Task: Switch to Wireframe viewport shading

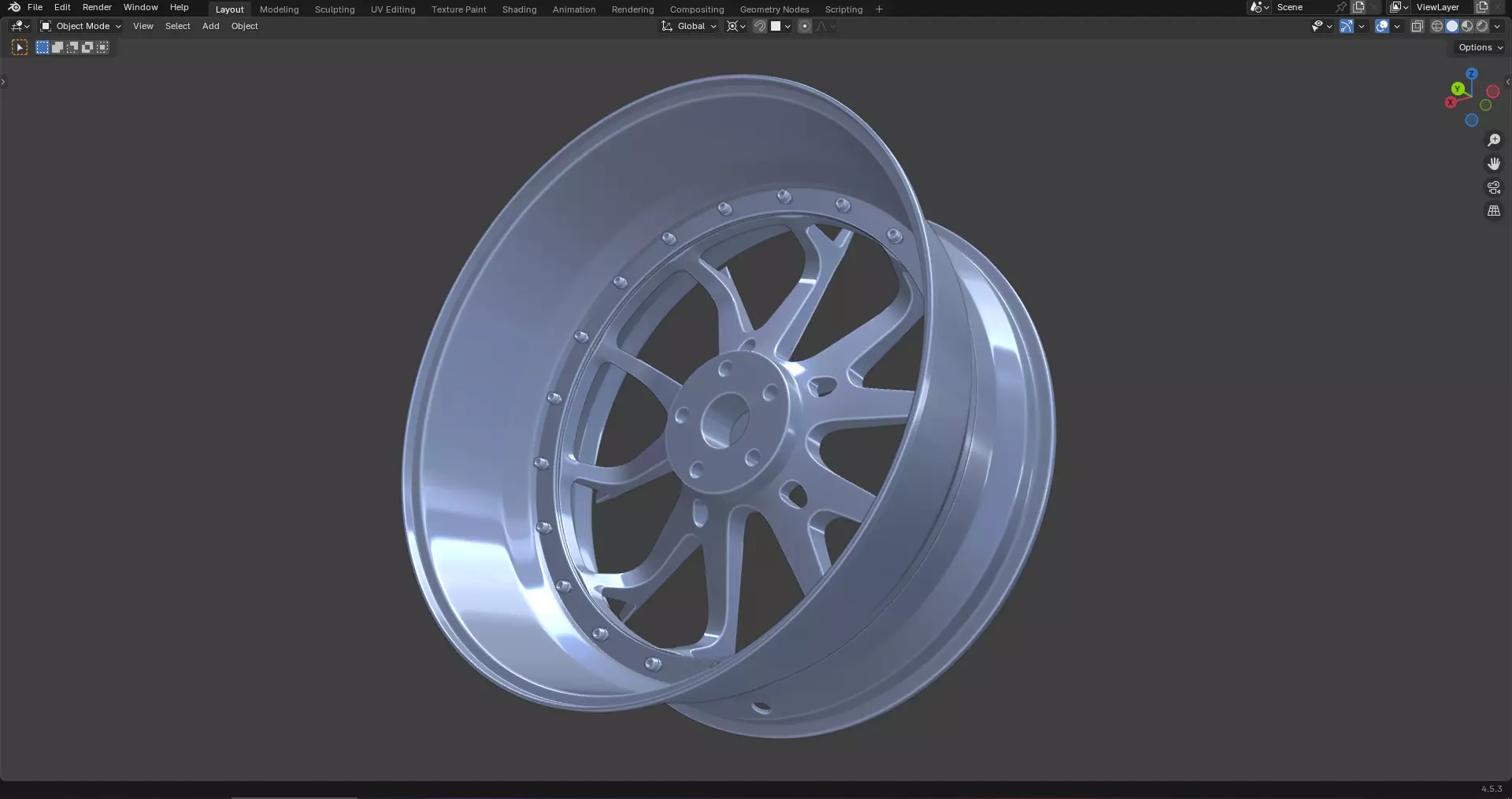Action: 1437,26
